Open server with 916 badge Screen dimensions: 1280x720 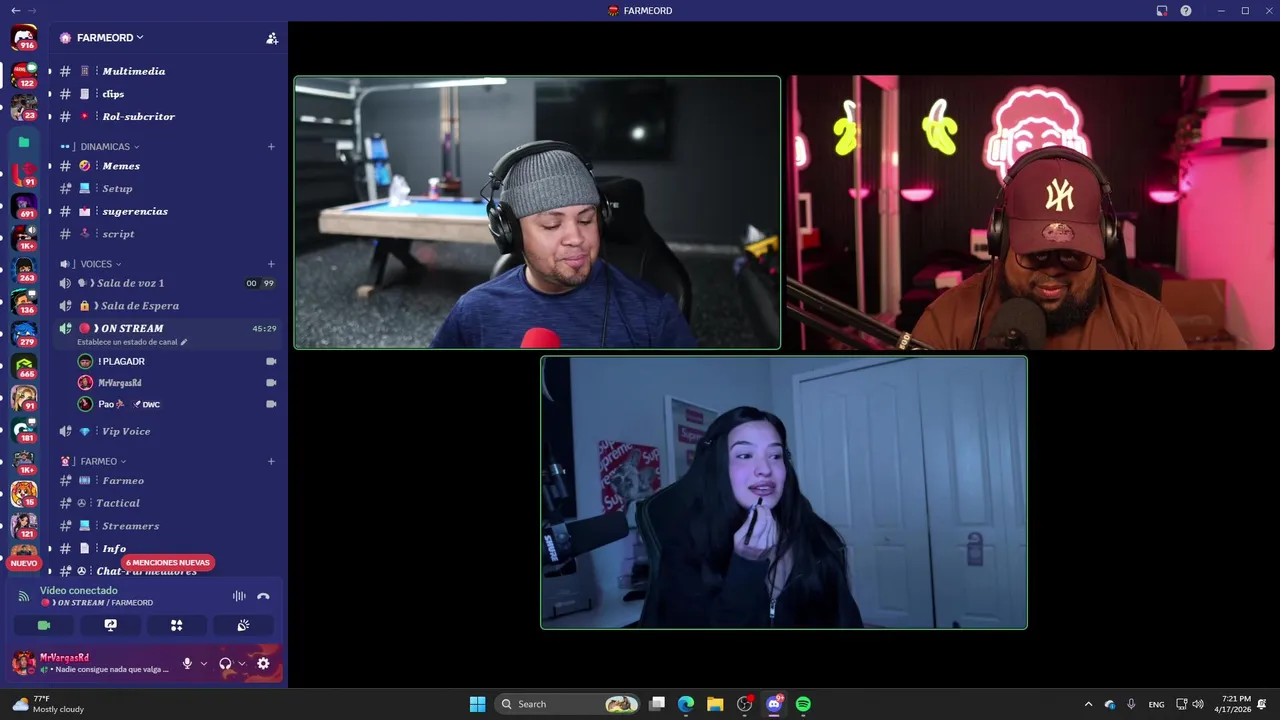[24, 38]
